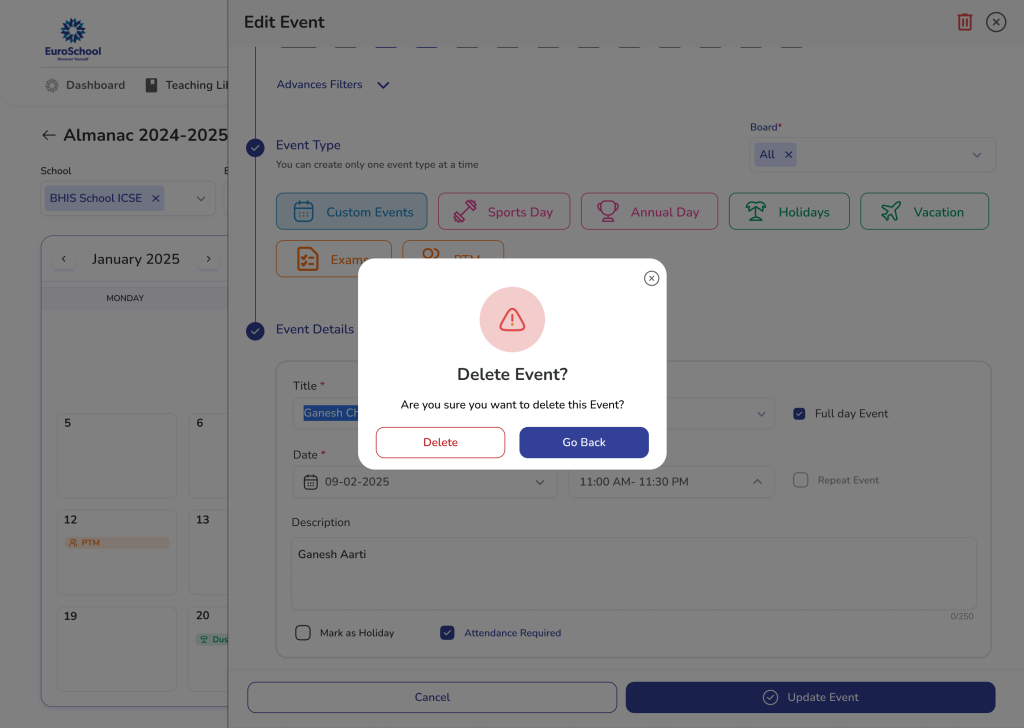Uncheck the Attendance Required checkbox
The height and width of the screenshot is (728, 1024).
coord(447,633)
